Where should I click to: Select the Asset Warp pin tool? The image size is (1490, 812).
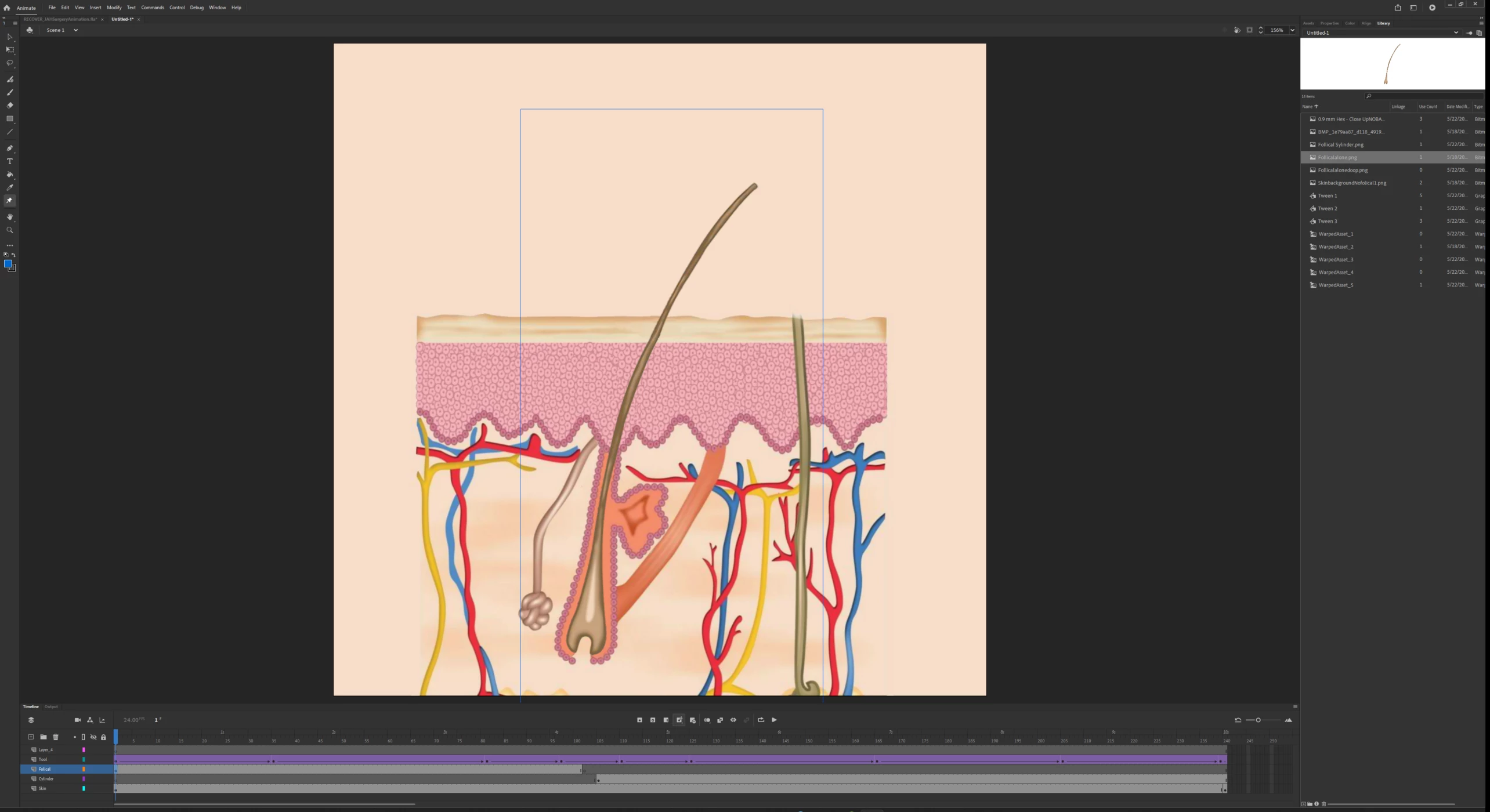9,201
